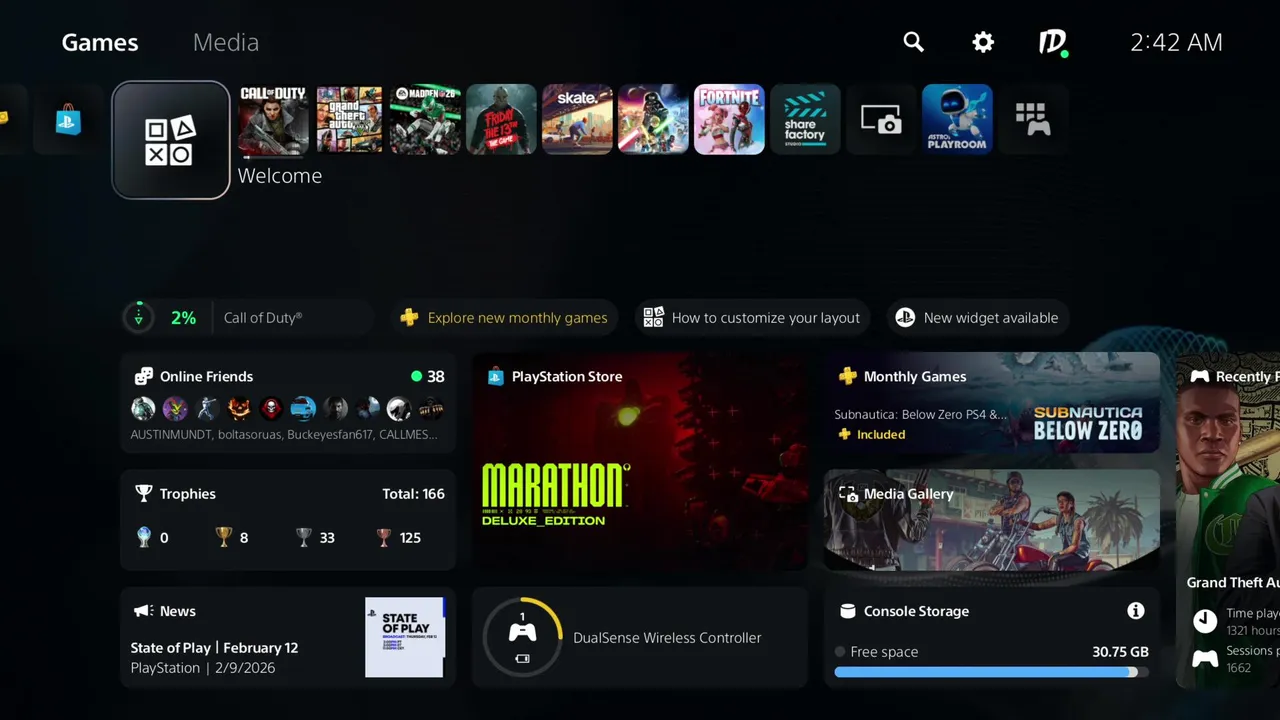This screenshot has width=1280, height=720.
Task: Open the LEGO Star Wars tile
Action: [x=653, y=119]
